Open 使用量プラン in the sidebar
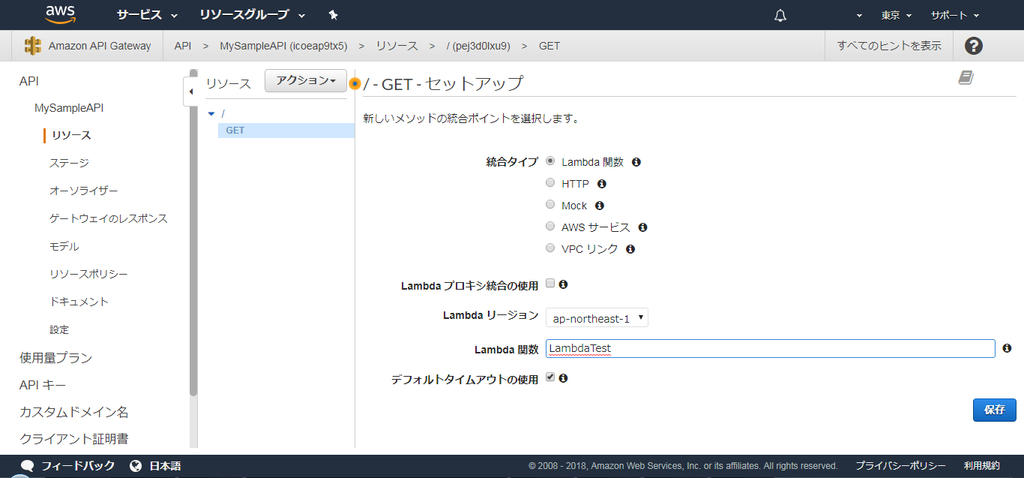 click(56, 358)
